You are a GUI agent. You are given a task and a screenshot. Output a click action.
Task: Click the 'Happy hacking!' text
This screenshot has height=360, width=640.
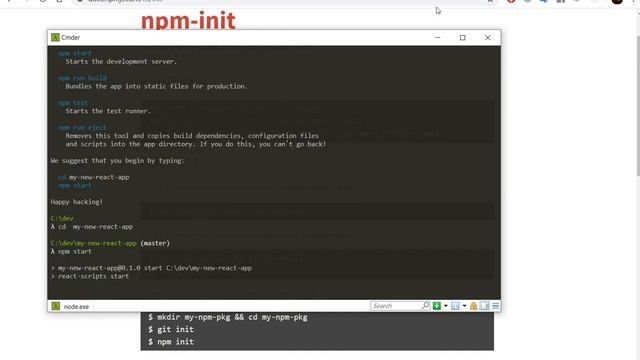(77, 202)
